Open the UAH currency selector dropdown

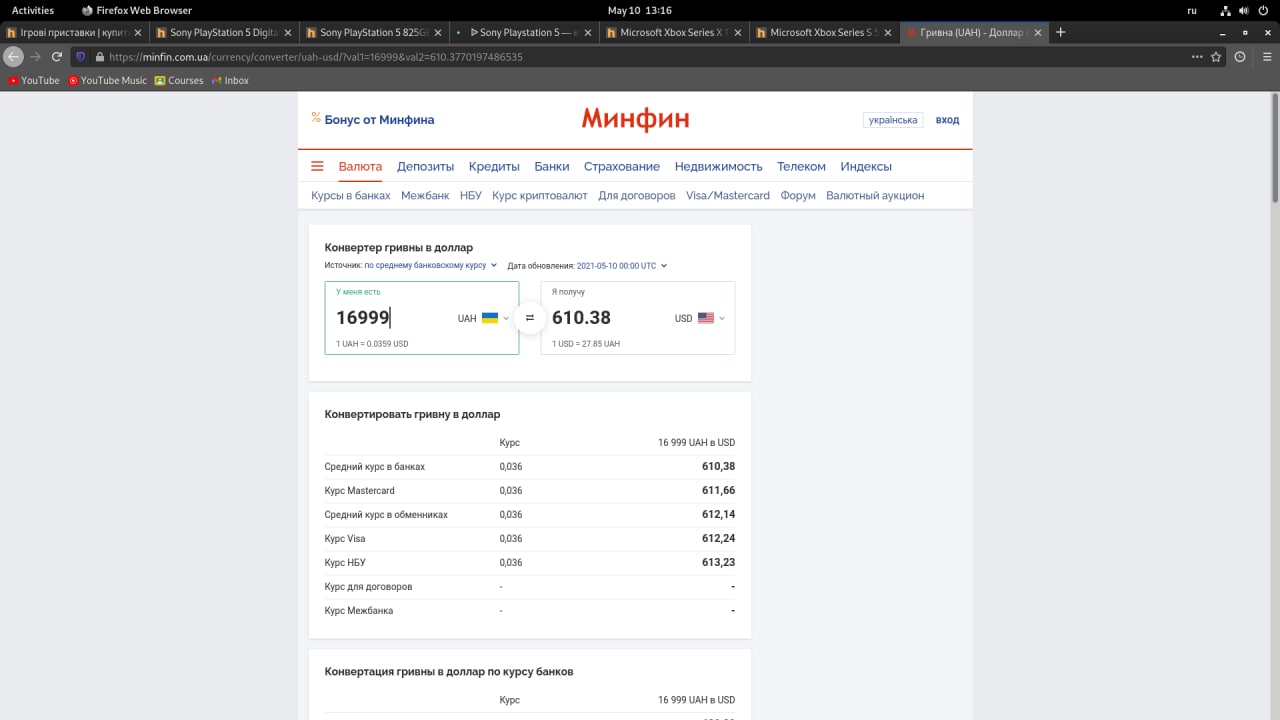click(483, 318)
